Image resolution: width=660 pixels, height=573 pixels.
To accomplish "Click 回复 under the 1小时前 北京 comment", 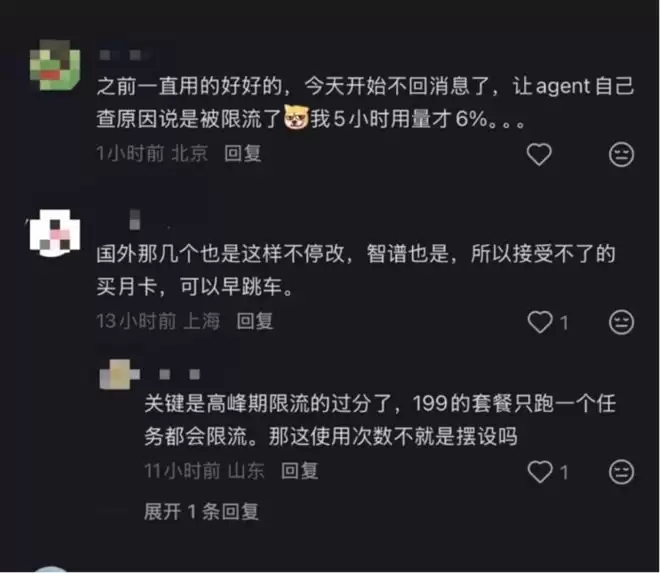I will [242, 153].
